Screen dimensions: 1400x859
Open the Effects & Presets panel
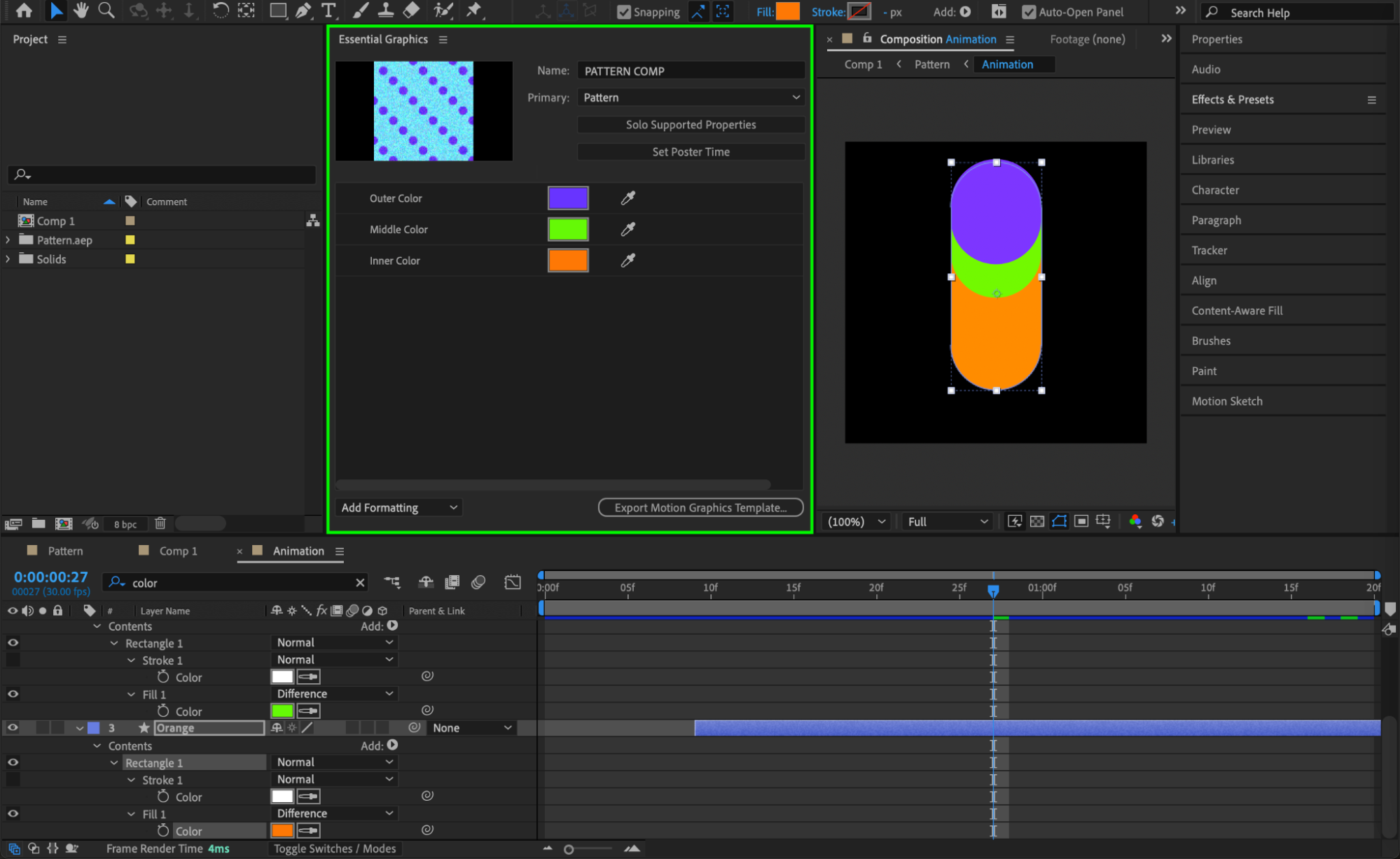click(1233, 99)
